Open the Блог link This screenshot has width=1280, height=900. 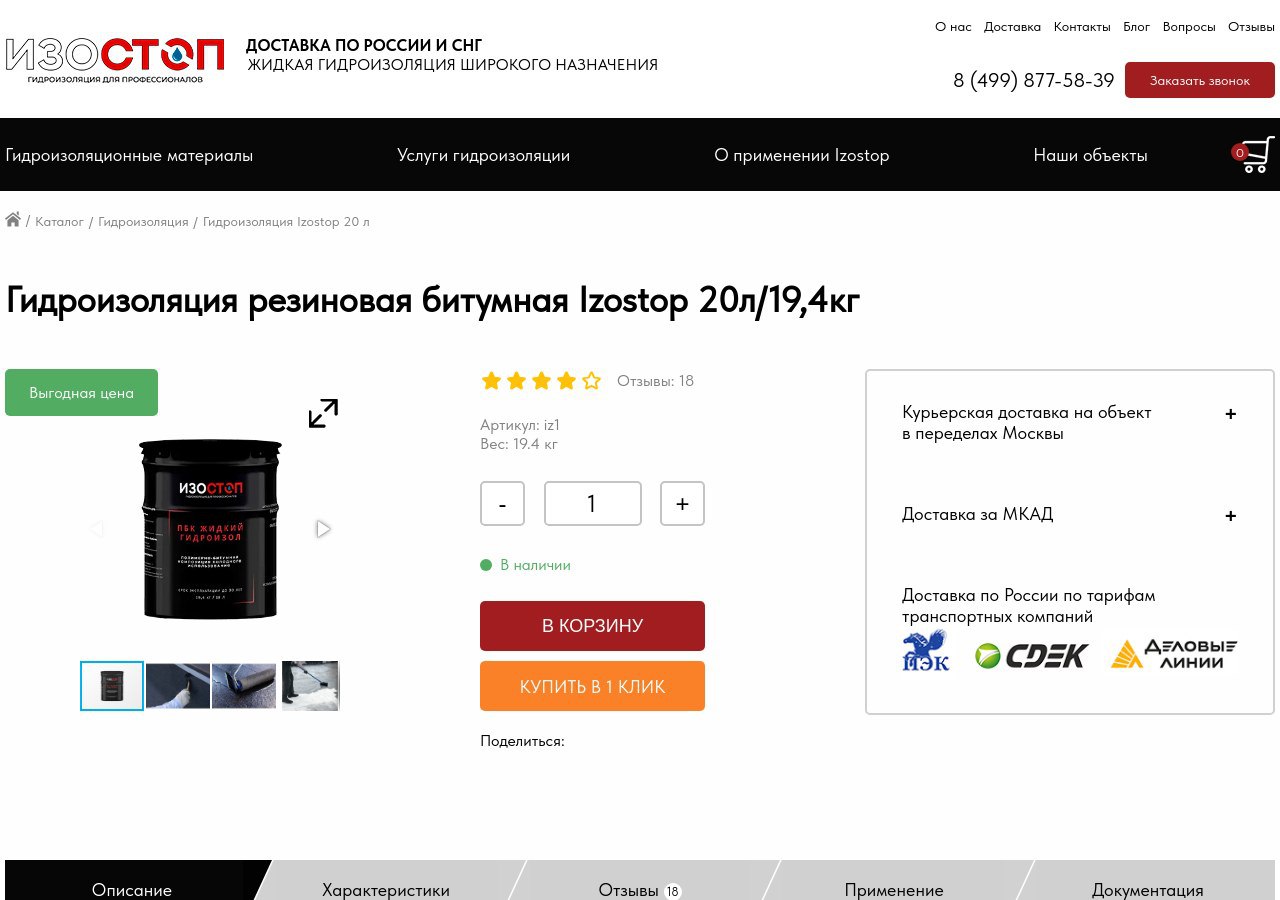pyautogui.click(x=1137, y=27)
